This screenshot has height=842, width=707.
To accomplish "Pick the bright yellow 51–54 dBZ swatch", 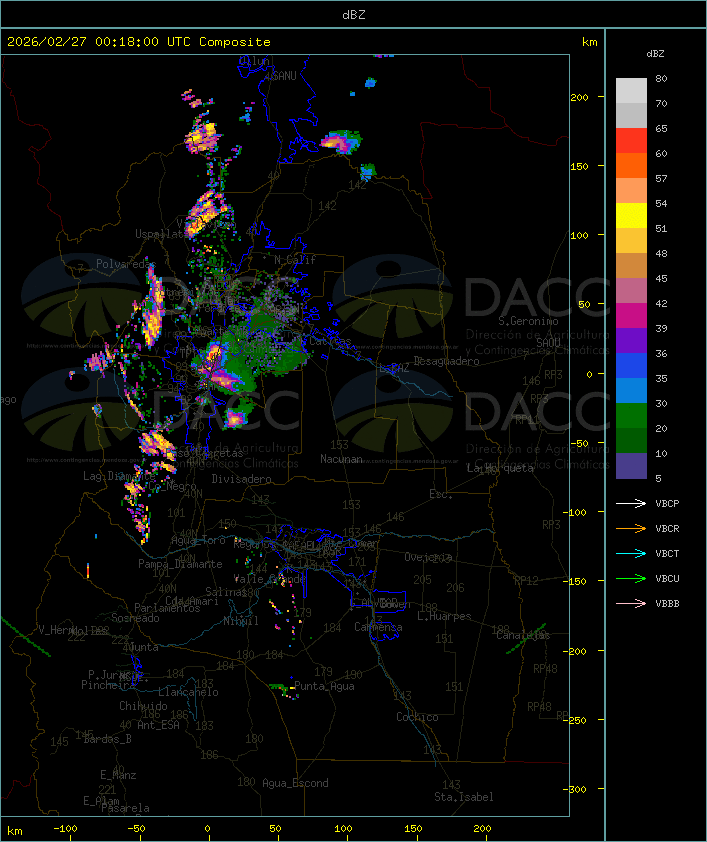I will click(x=631, y=215).
